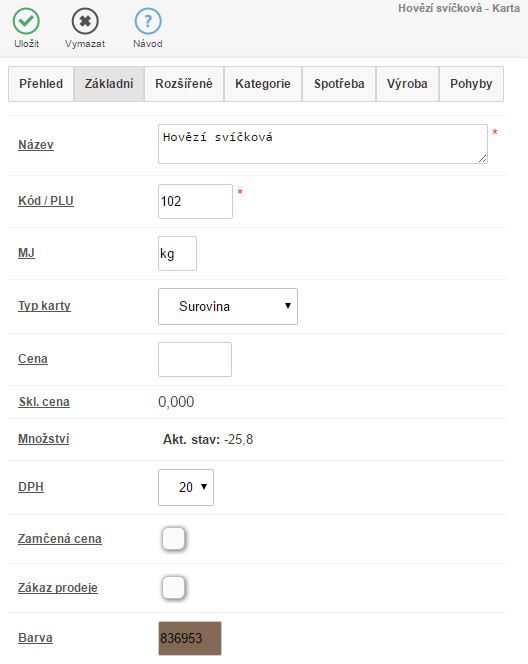This screenshot has width=528, height=664.
Task: Open the Typ karty Surovina dropdown
Action: click(228, 307)
